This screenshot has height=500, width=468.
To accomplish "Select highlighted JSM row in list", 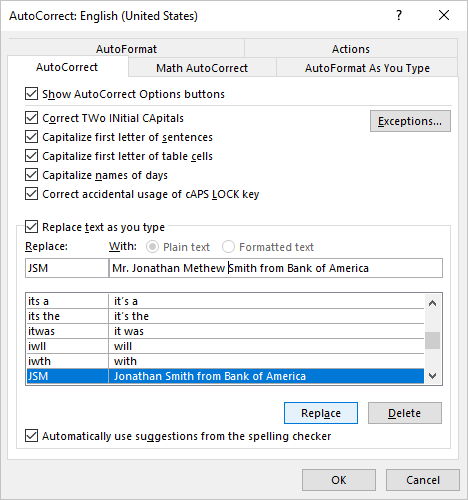I will (x=225, y=376).
